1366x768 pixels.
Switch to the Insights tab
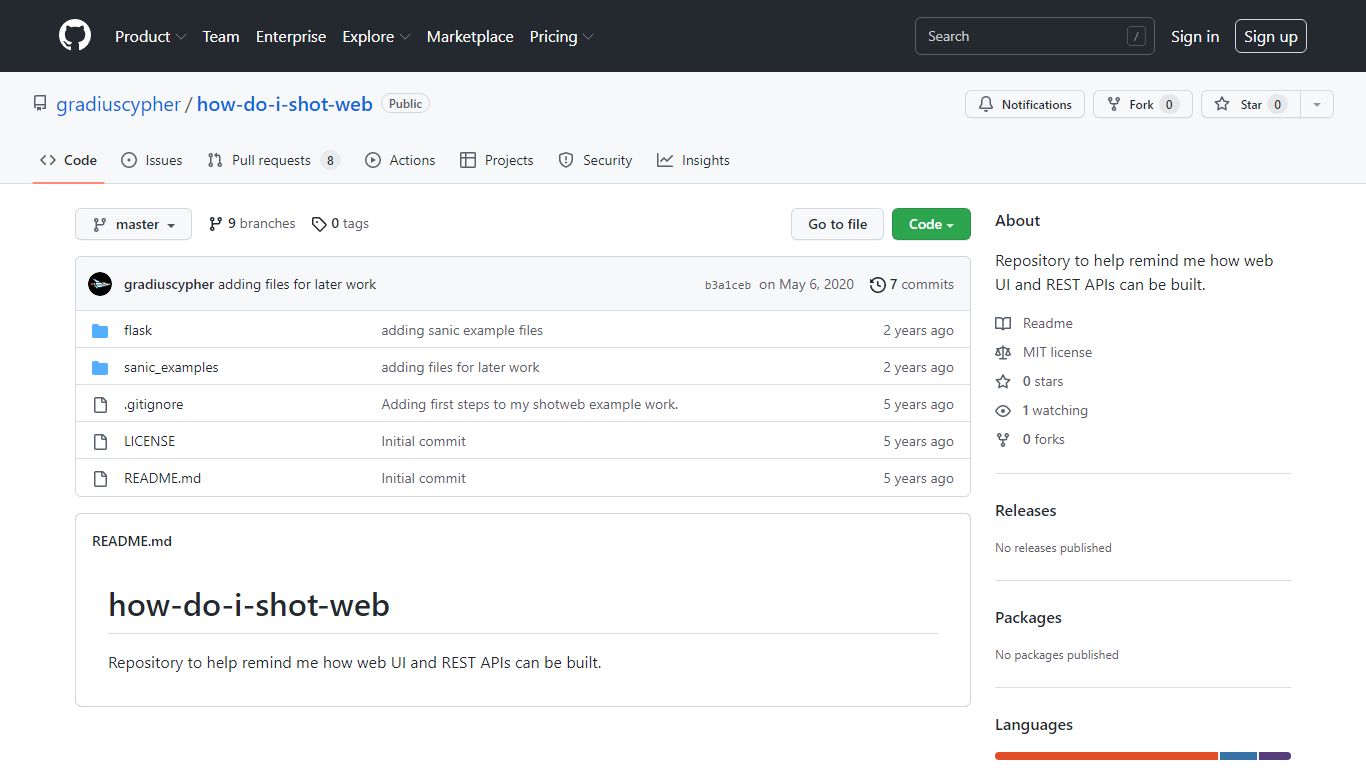pyautogui.click(x=693, y=160)
